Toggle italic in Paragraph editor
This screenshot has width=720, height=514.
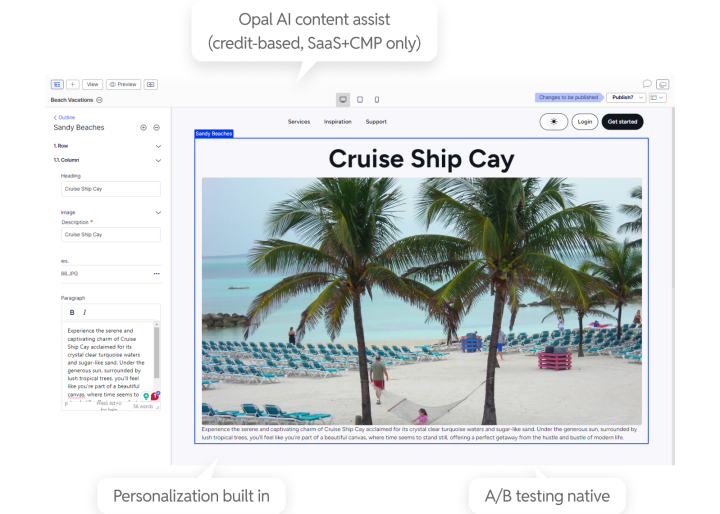click(x=84, y=312)
